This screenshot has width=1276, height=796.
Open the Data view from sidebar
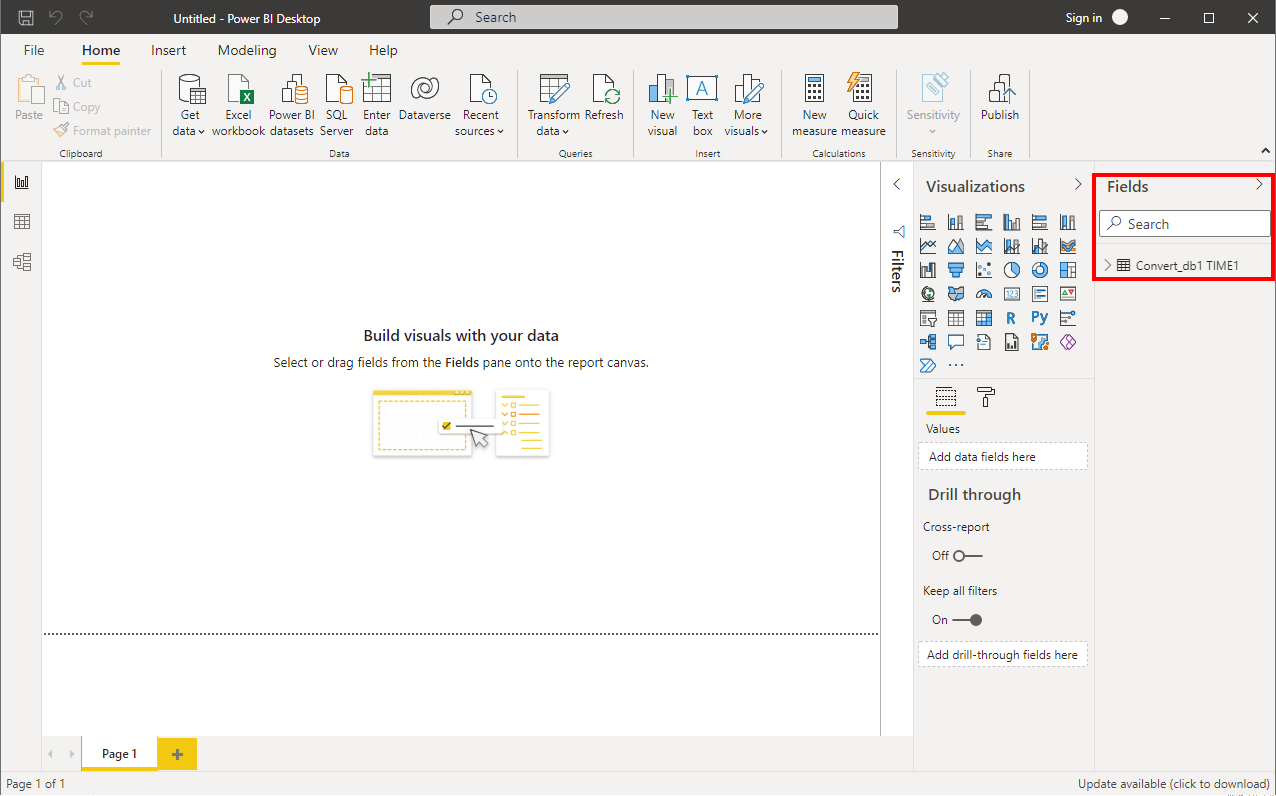tap(22, 222)
